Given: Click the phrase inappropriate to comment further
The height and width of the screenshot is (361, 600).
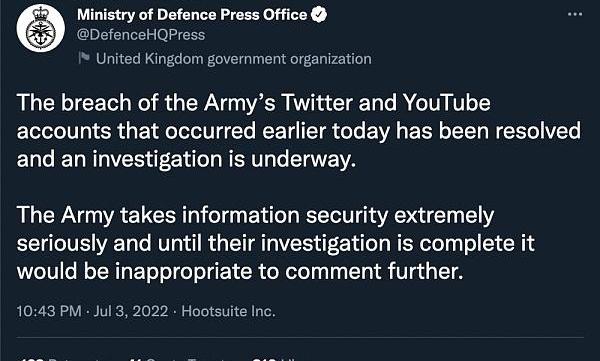Looking at the screenshot, I should click(x=289, y=271).
